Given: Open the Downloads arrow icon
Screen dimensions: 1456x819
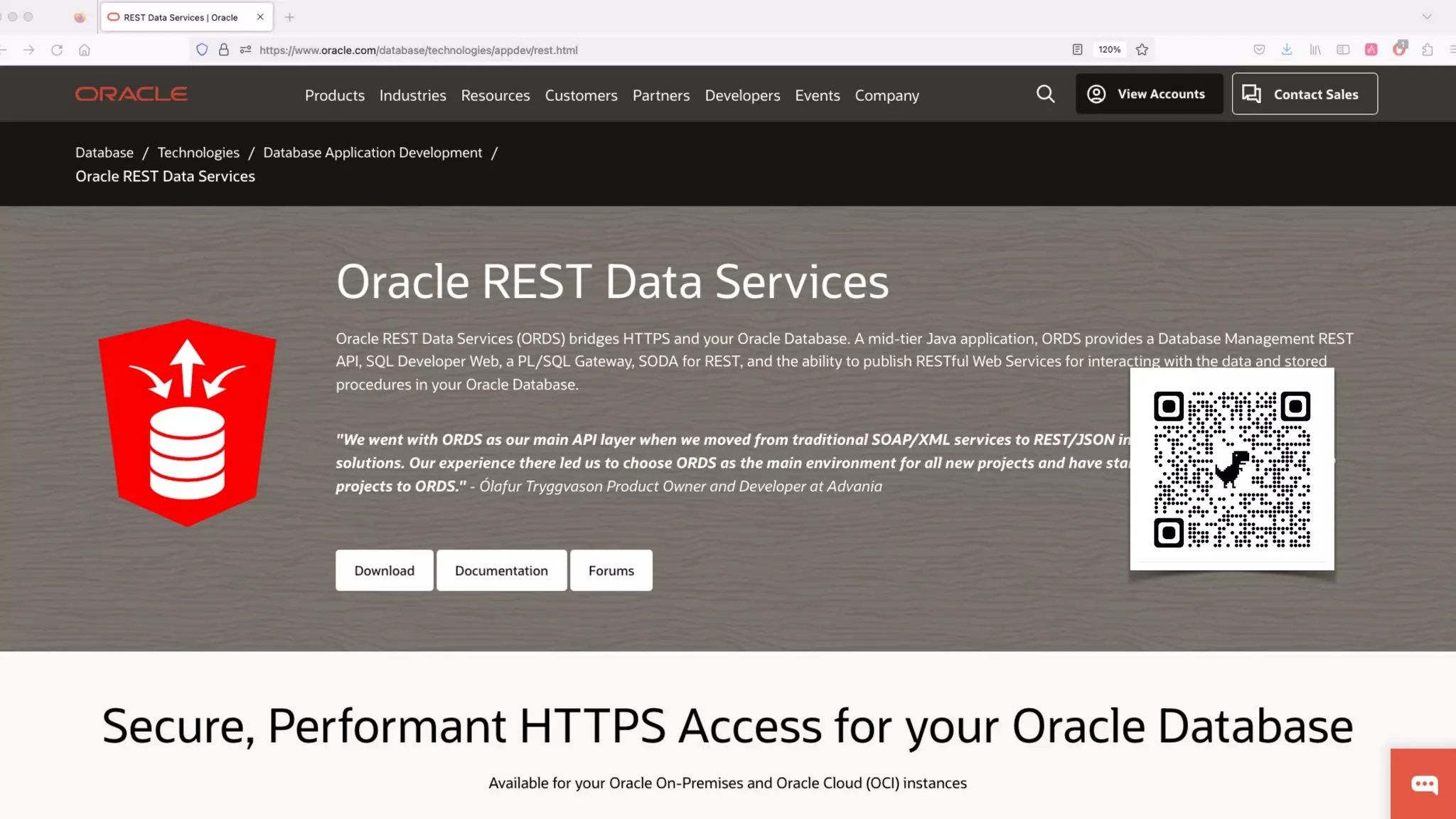Looking at the screenshot, I should tap(1287, 50).
